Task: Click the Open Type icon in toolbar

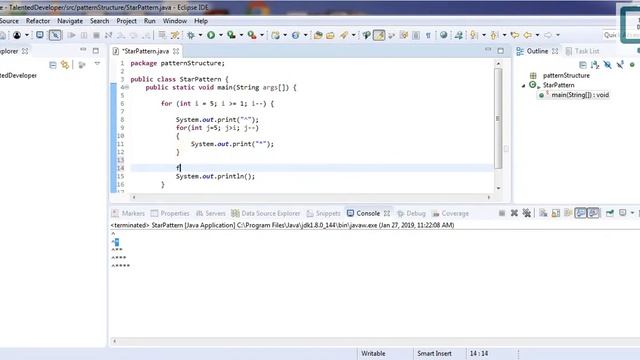Action: pyautogui.click(x=318, y=36)
